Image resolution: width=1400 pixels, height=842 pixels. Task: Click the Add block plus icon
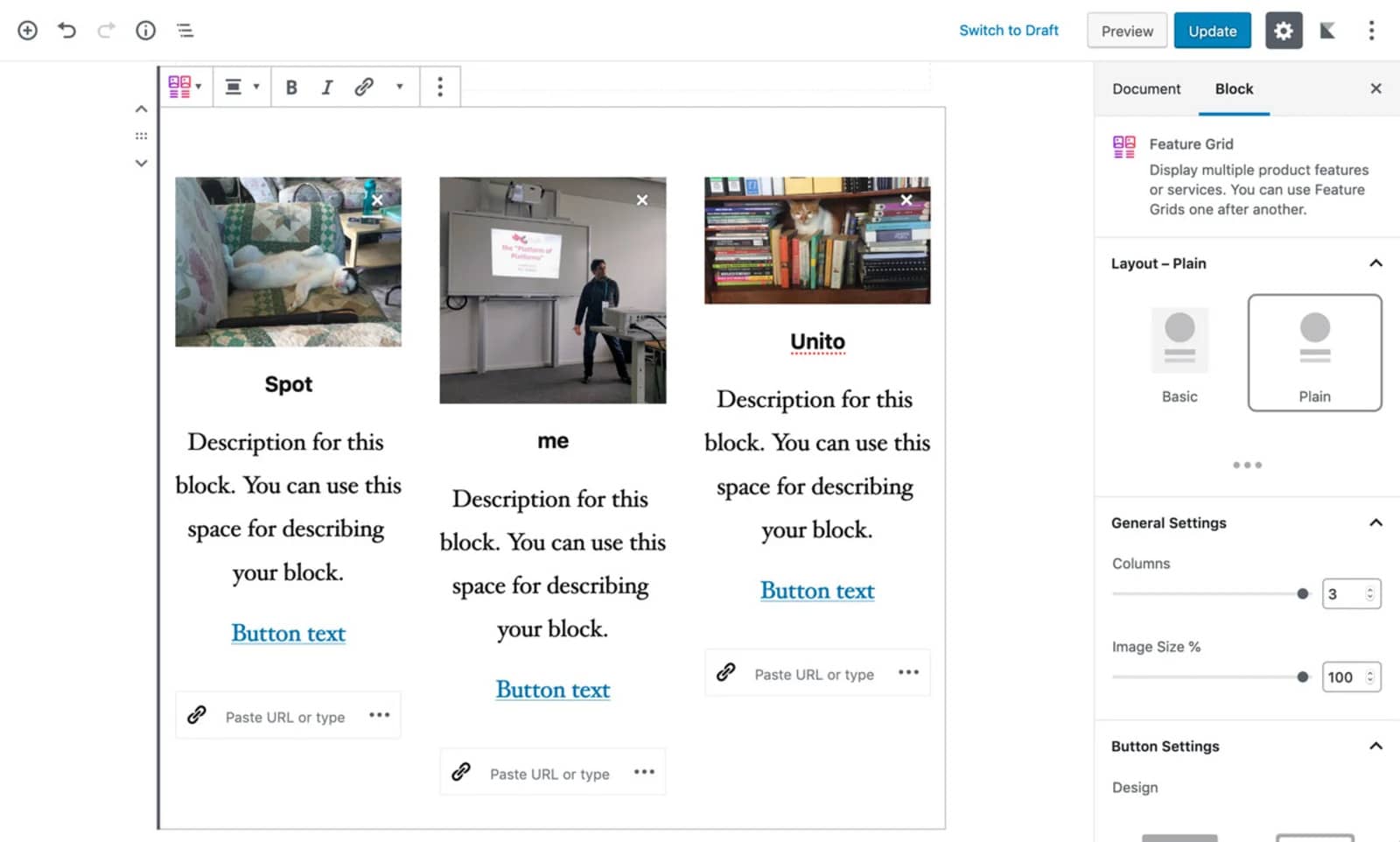click(x=27, y=31)
